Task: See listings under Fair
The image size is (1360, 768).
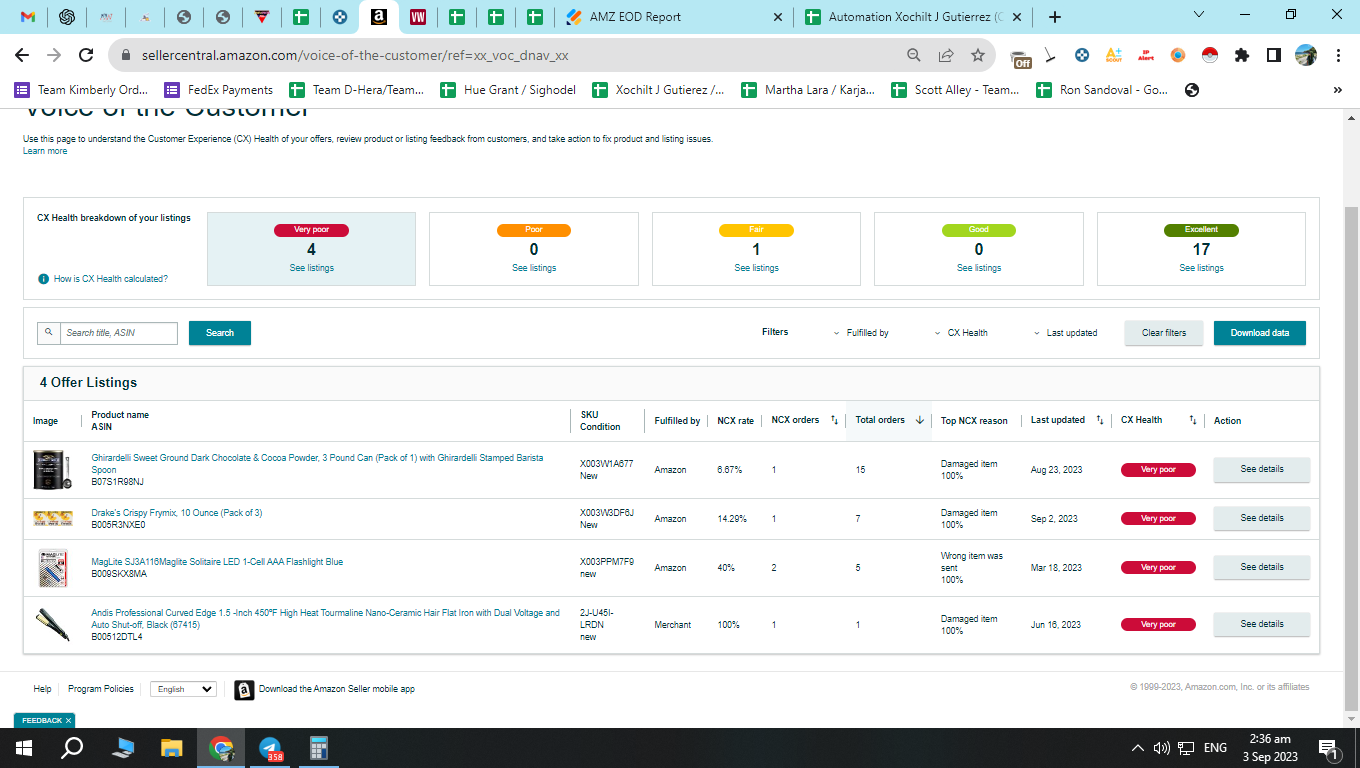Action: click(x=756, y=268)
